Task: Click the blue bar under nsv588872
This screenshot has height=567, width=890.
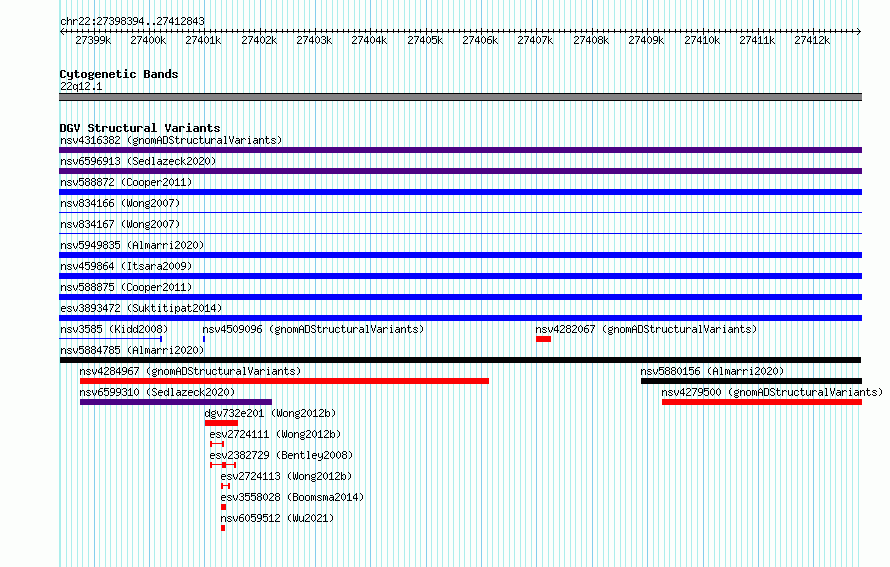Action: tap(460, 192)
